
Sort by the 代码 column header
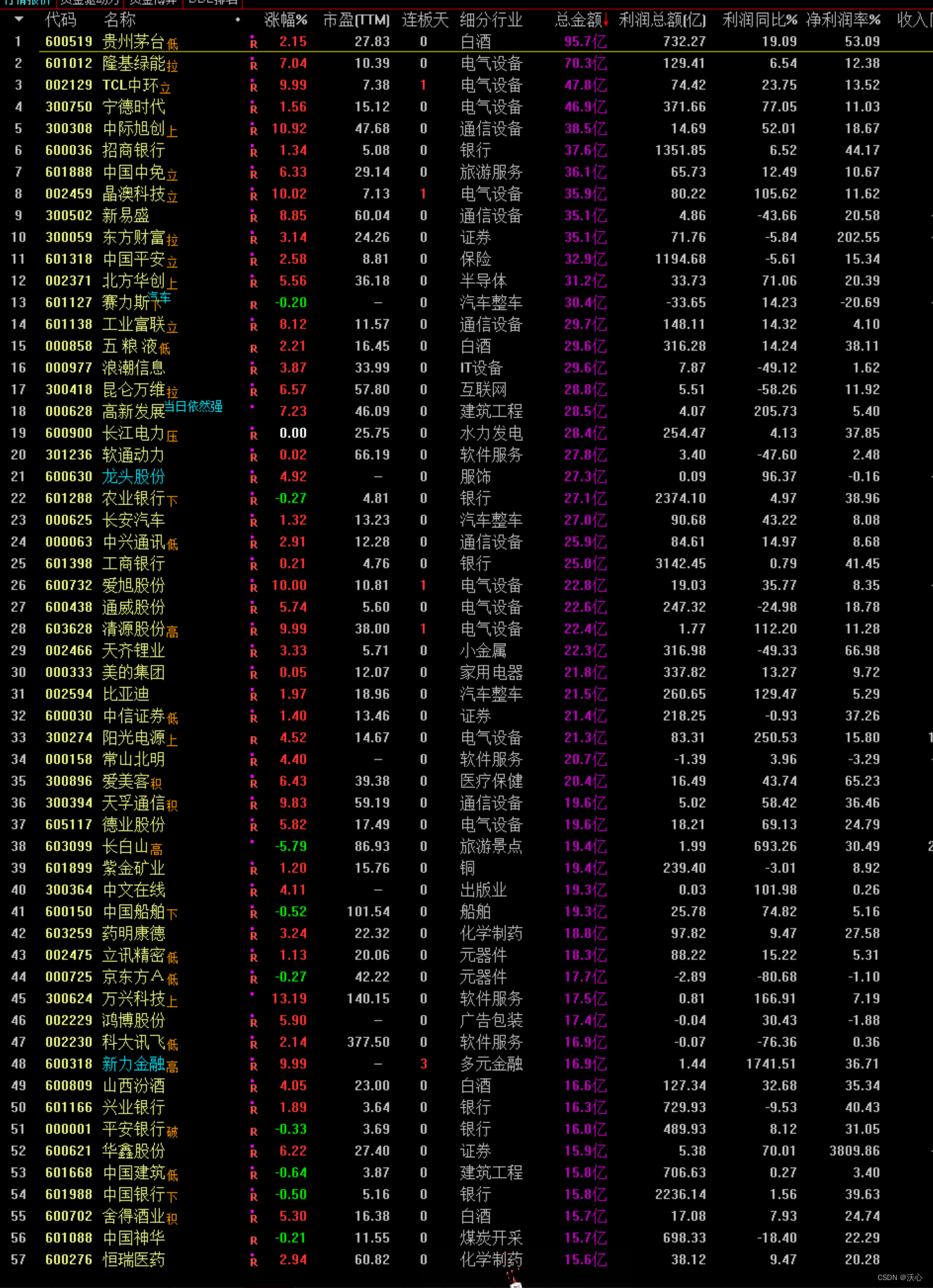pos(61,20)
